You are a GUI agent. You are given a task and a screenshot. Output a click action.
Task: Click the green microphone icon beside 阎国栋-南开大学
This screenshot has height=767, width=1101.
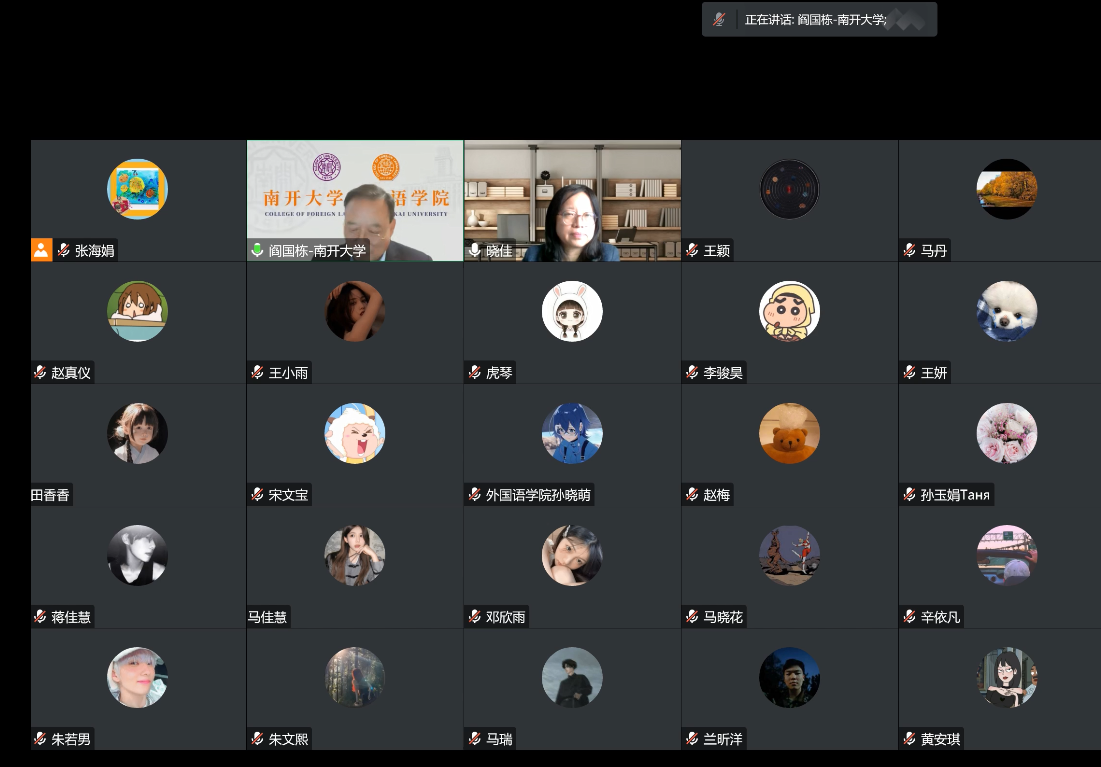coord(257,251)
